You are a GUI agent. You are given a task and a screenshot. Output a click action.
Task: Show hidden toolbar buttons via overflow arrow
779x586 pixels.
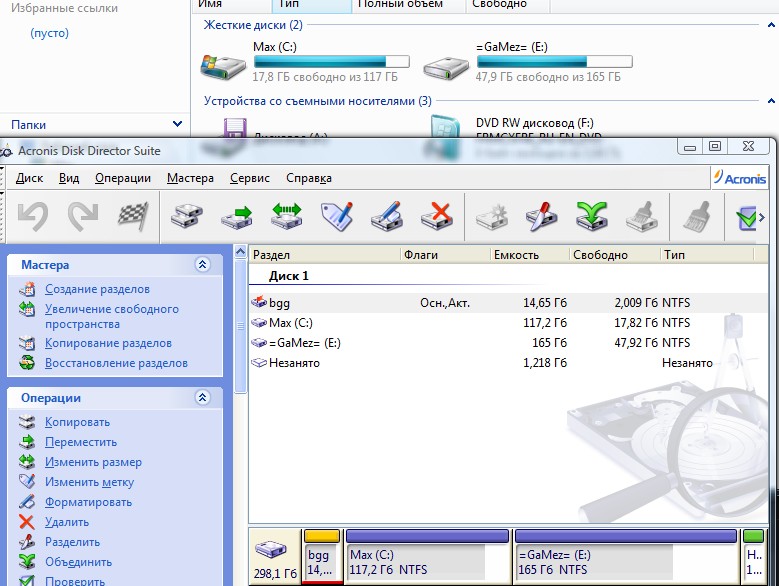click(762, 217)
